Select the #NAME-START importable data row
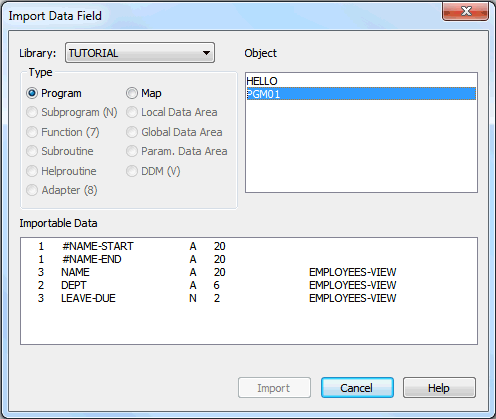496x419 pixels. click(249, 246)
